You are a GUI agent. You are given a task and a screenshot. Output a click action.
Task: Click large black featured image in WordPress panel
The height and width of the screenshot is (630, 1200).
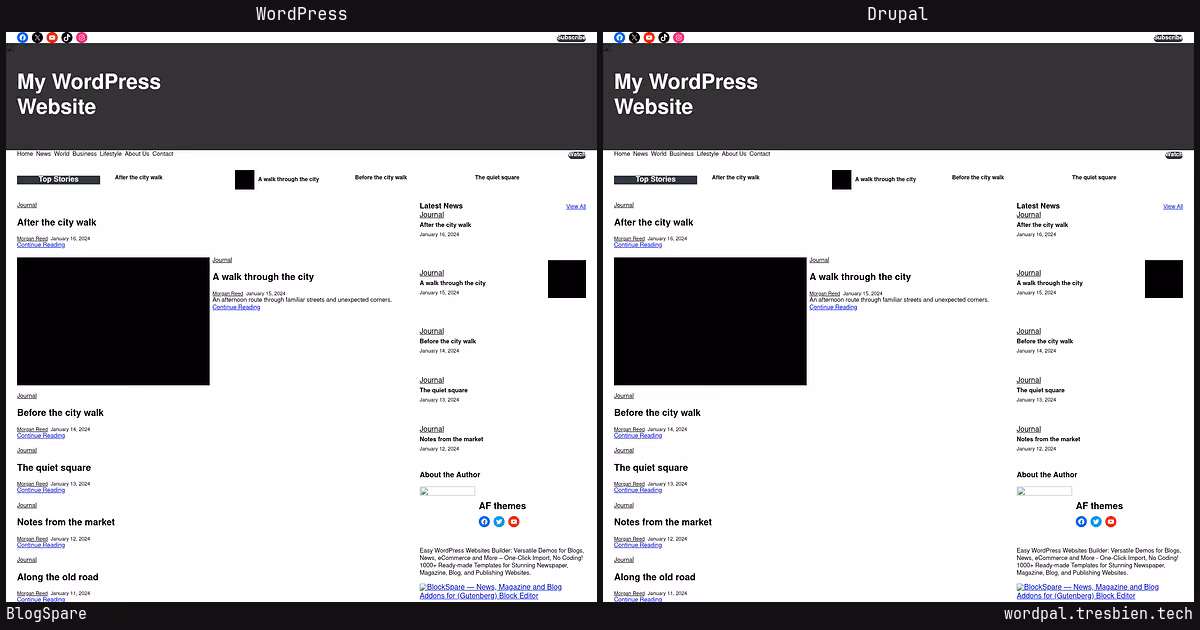point(113,321)
